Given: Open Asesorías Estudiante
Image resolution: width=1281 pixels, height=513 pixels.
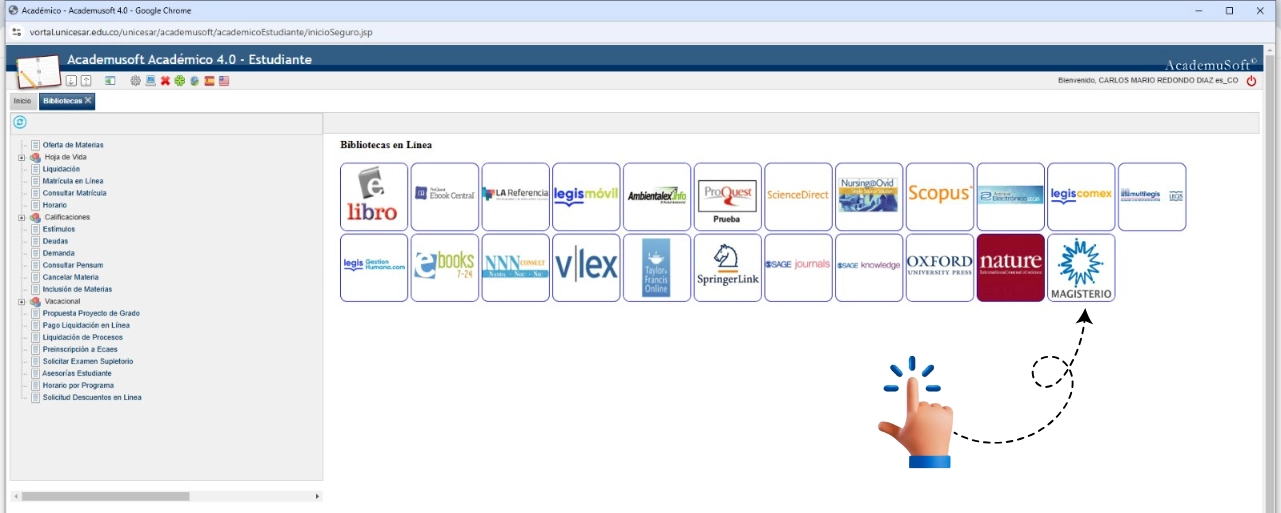Looking at the screenshot, I should point(77,373).
